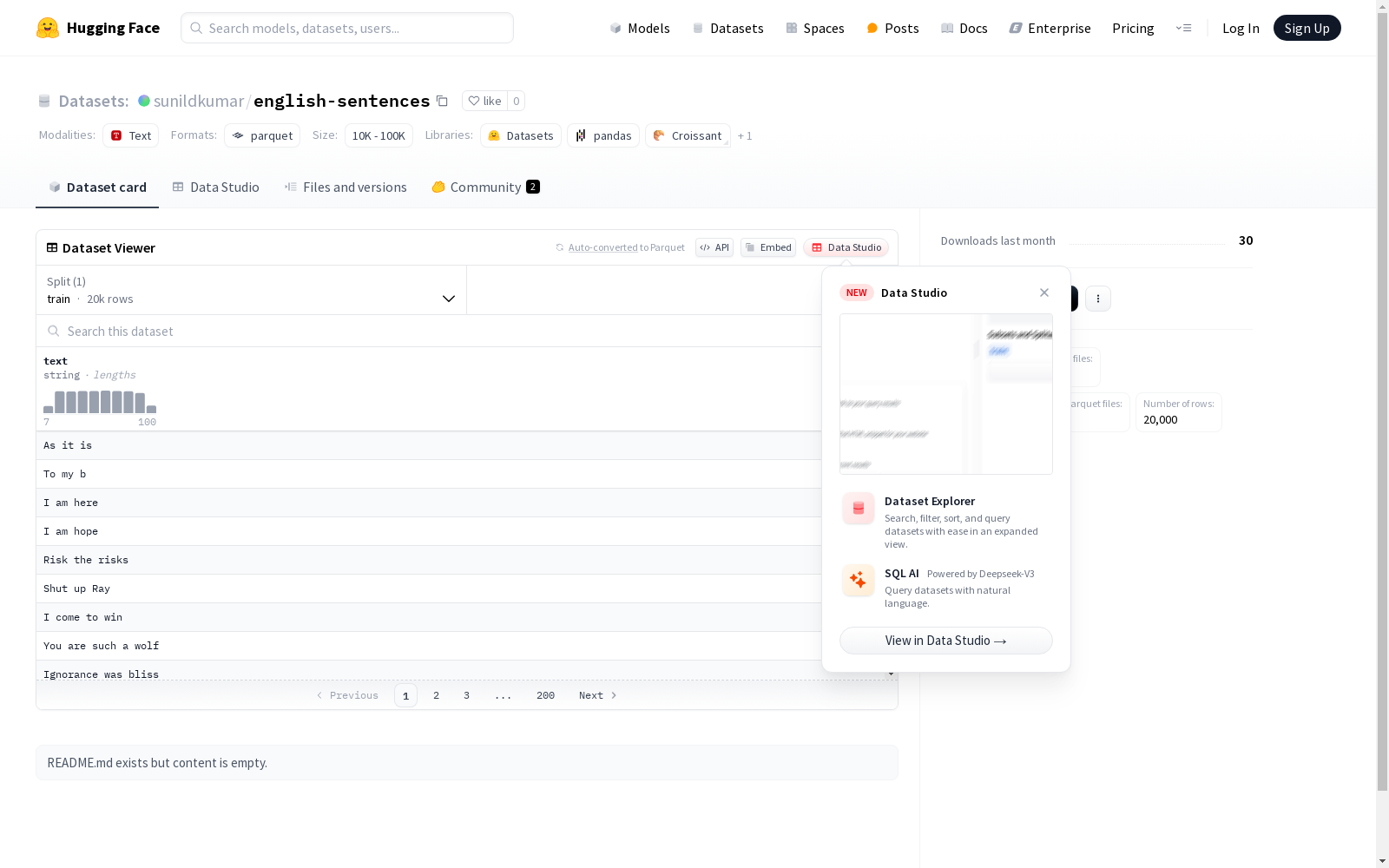Open the Models page

pyautogui.click(x=640, y=28)
